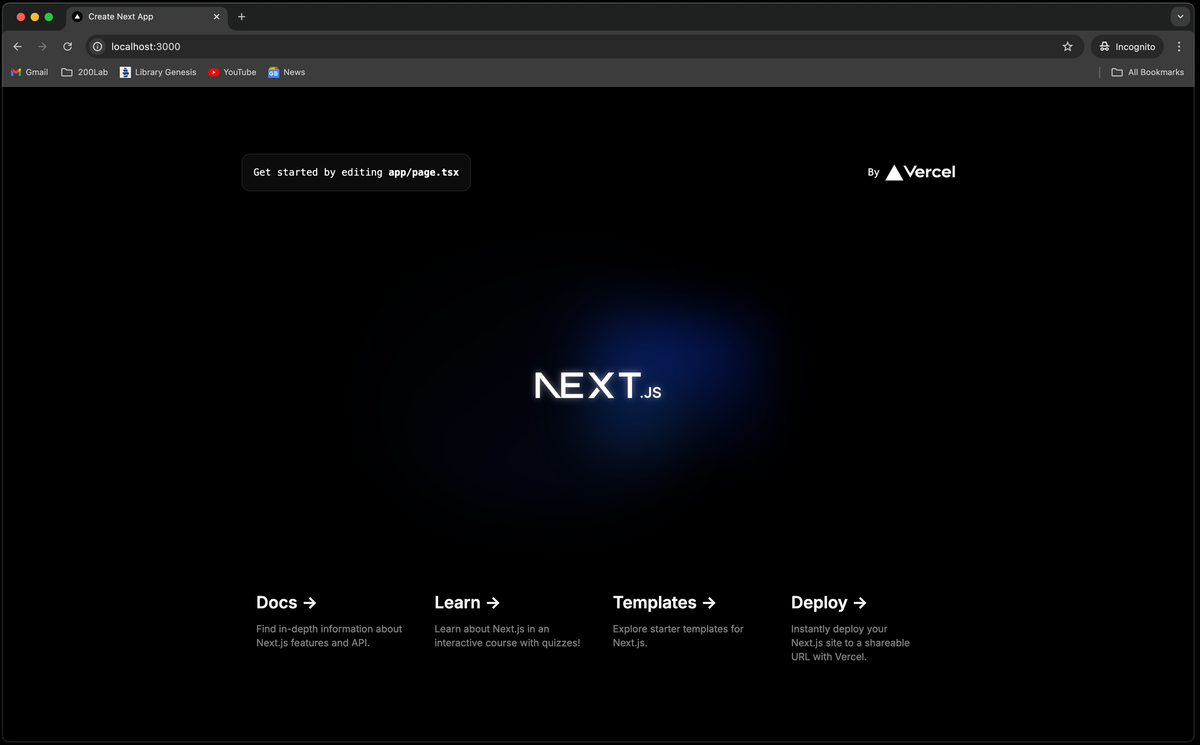Reload the page using the refresh icon
1200x745 pixels.
coord(67,46)
